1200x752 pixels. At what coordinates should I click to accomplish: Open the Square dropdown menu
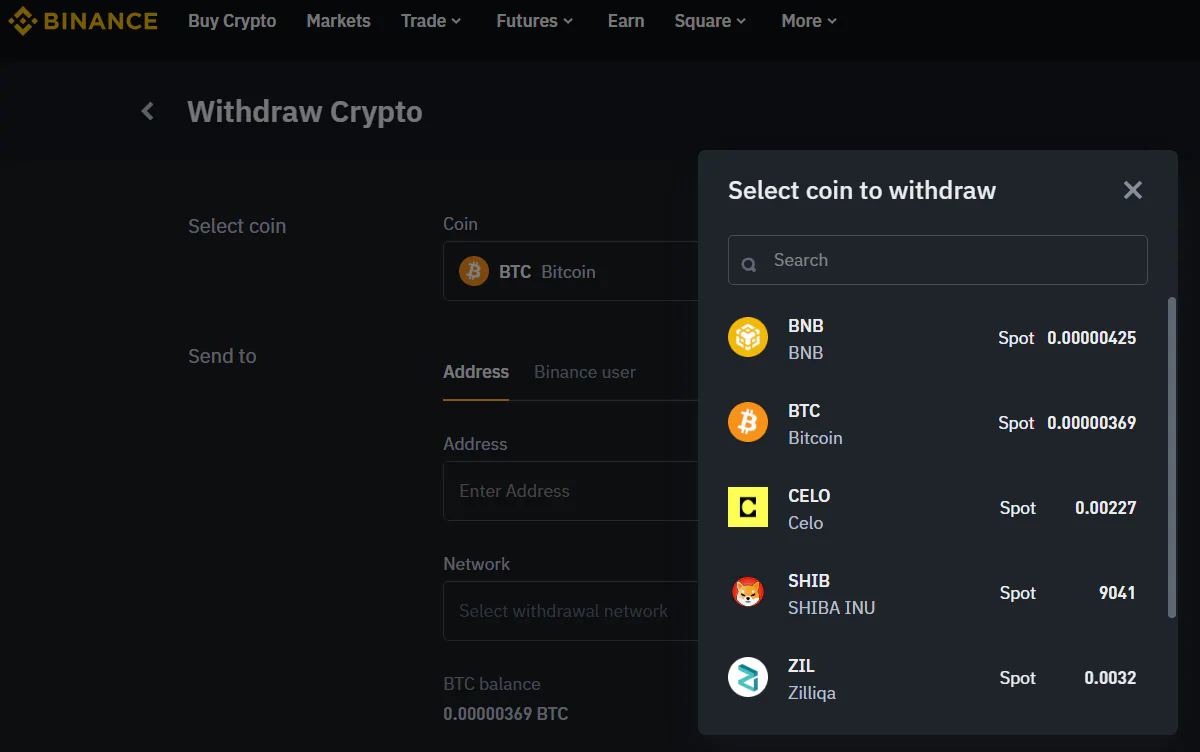pyautogui.click(x=710, y=21)
